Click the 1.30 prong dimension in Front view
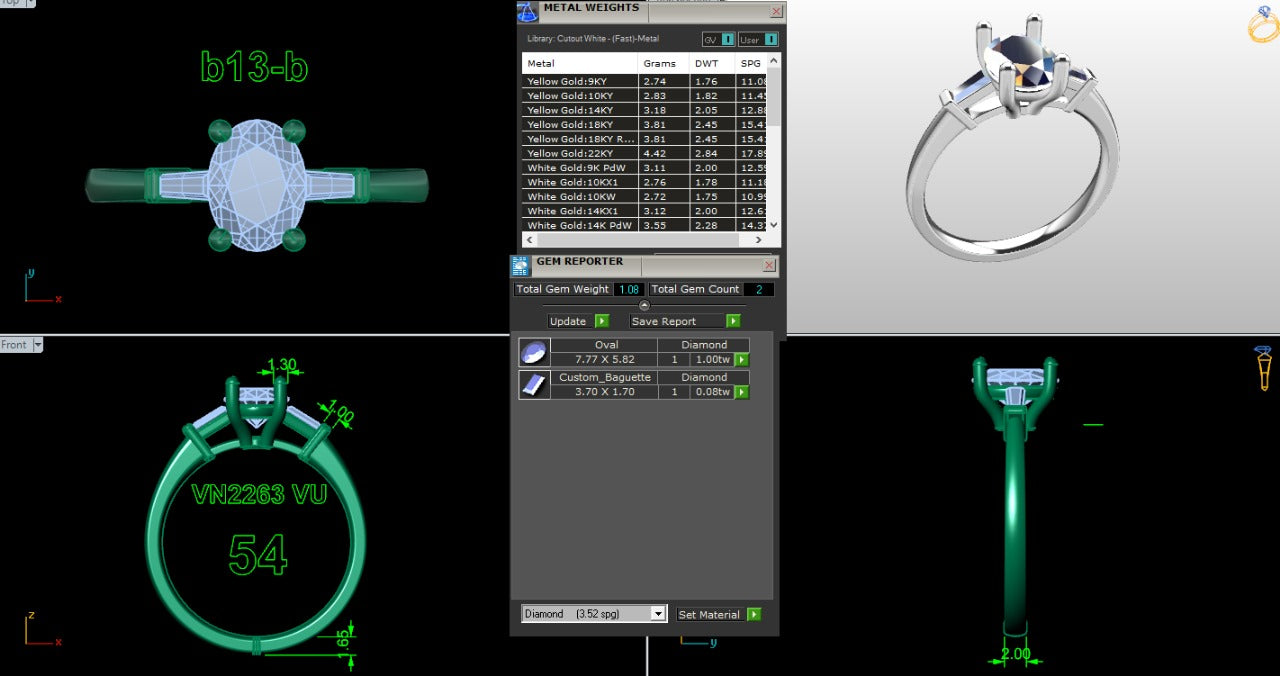Viewport: 1280px width, 676px height. [283, 365]
